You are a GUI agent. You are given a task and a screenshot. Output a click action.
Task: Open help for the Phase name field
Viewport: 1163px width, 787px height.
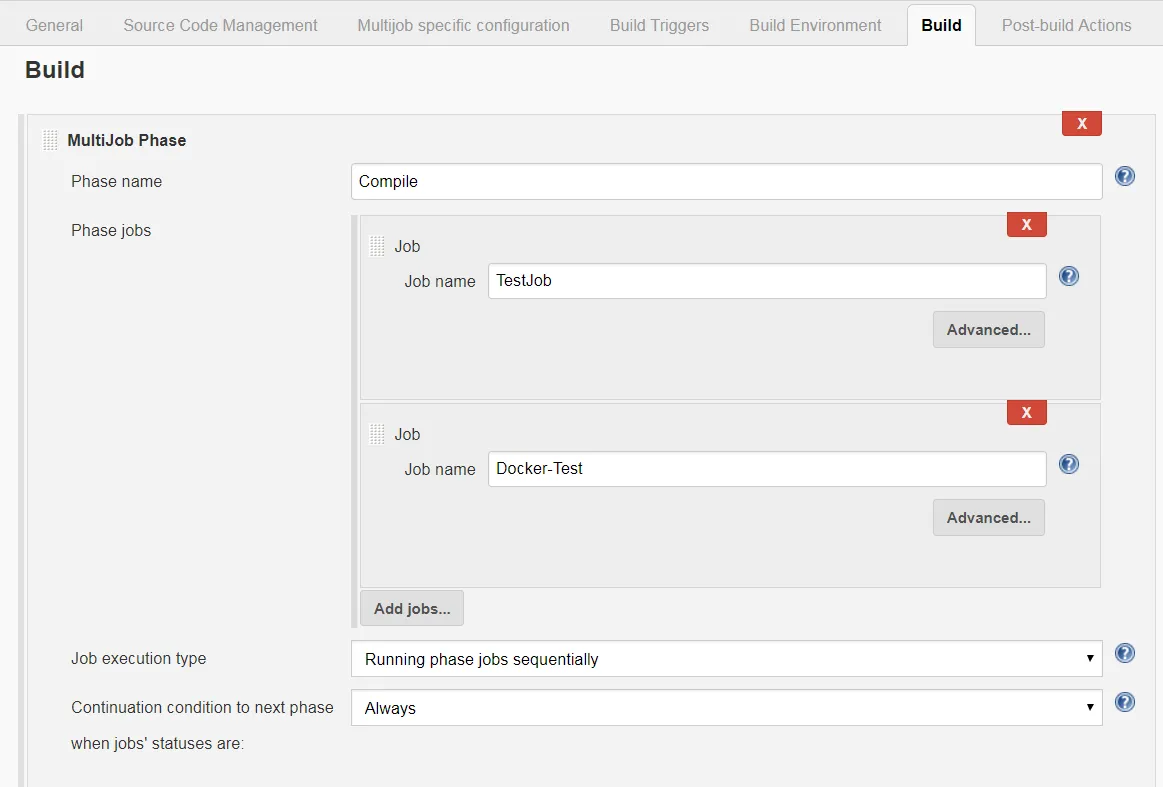coord(1124,177)
